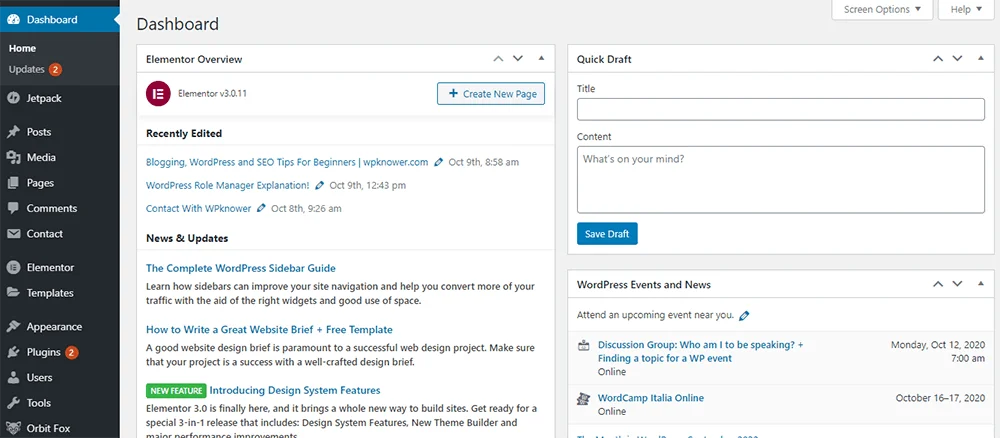Click the Tools wrench icon

tap(13, 403)
